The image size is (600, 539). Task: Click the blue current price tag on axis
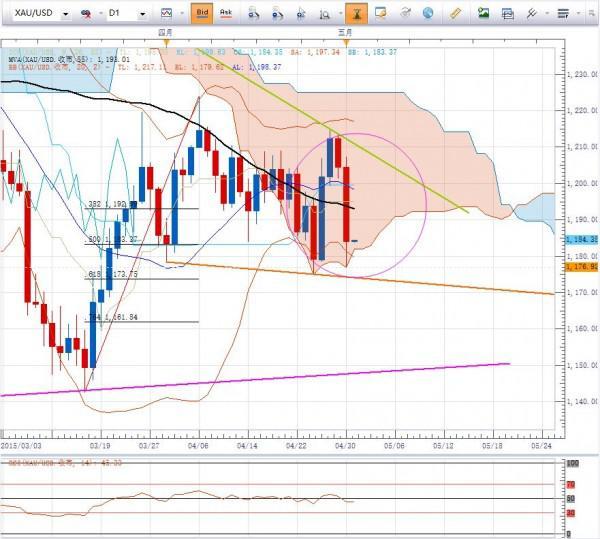[581, 239]
